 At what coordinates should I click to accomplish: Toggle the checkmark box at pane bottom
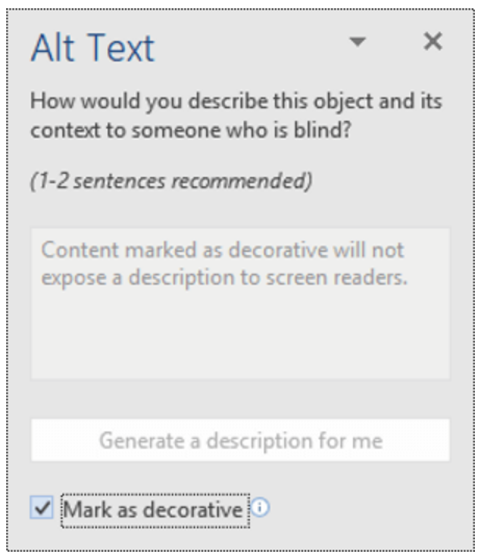click(x=42, y=507)
